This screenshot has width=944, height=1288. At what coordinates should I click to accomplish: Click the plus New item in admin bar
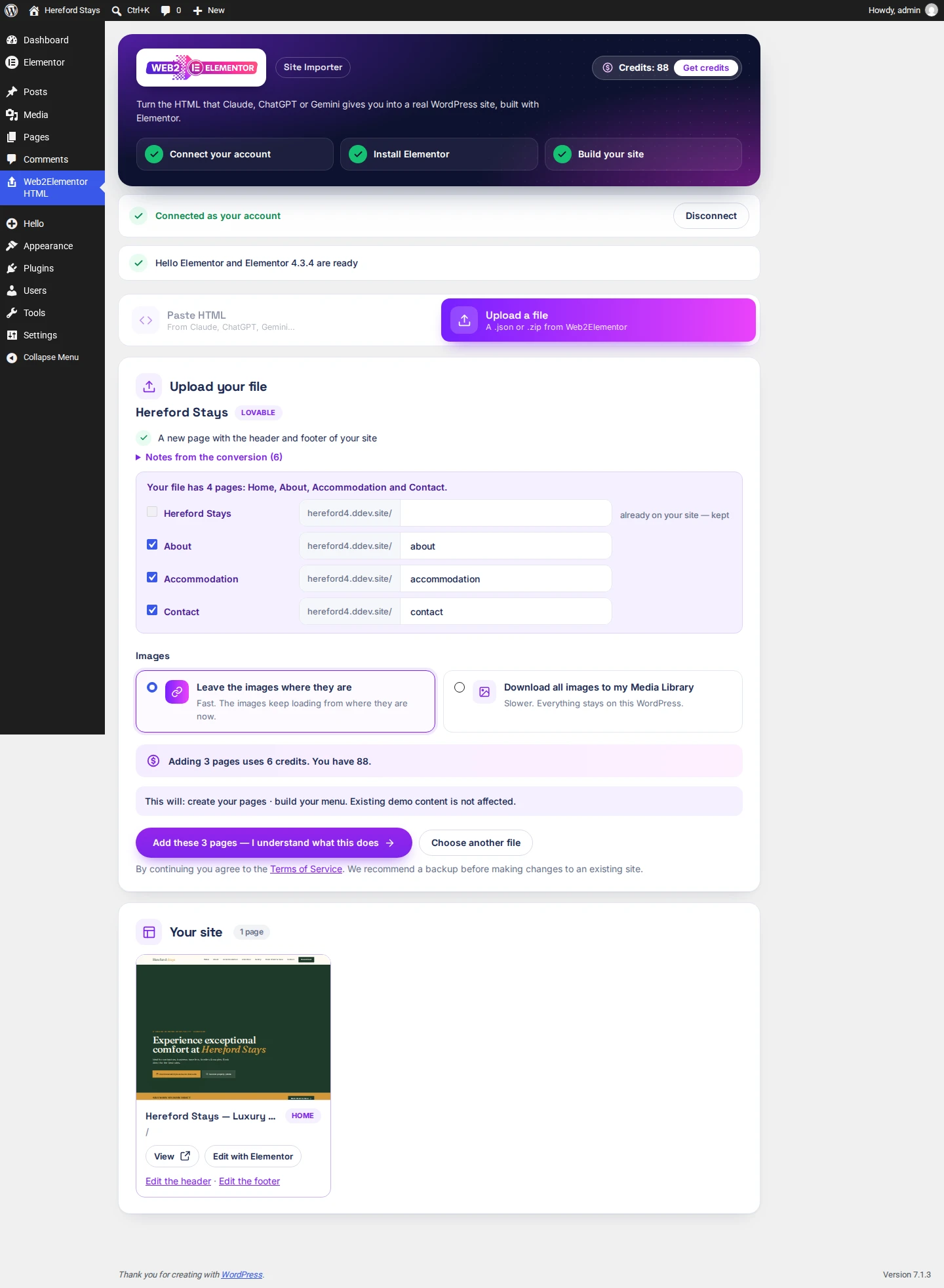click(208, 10)
